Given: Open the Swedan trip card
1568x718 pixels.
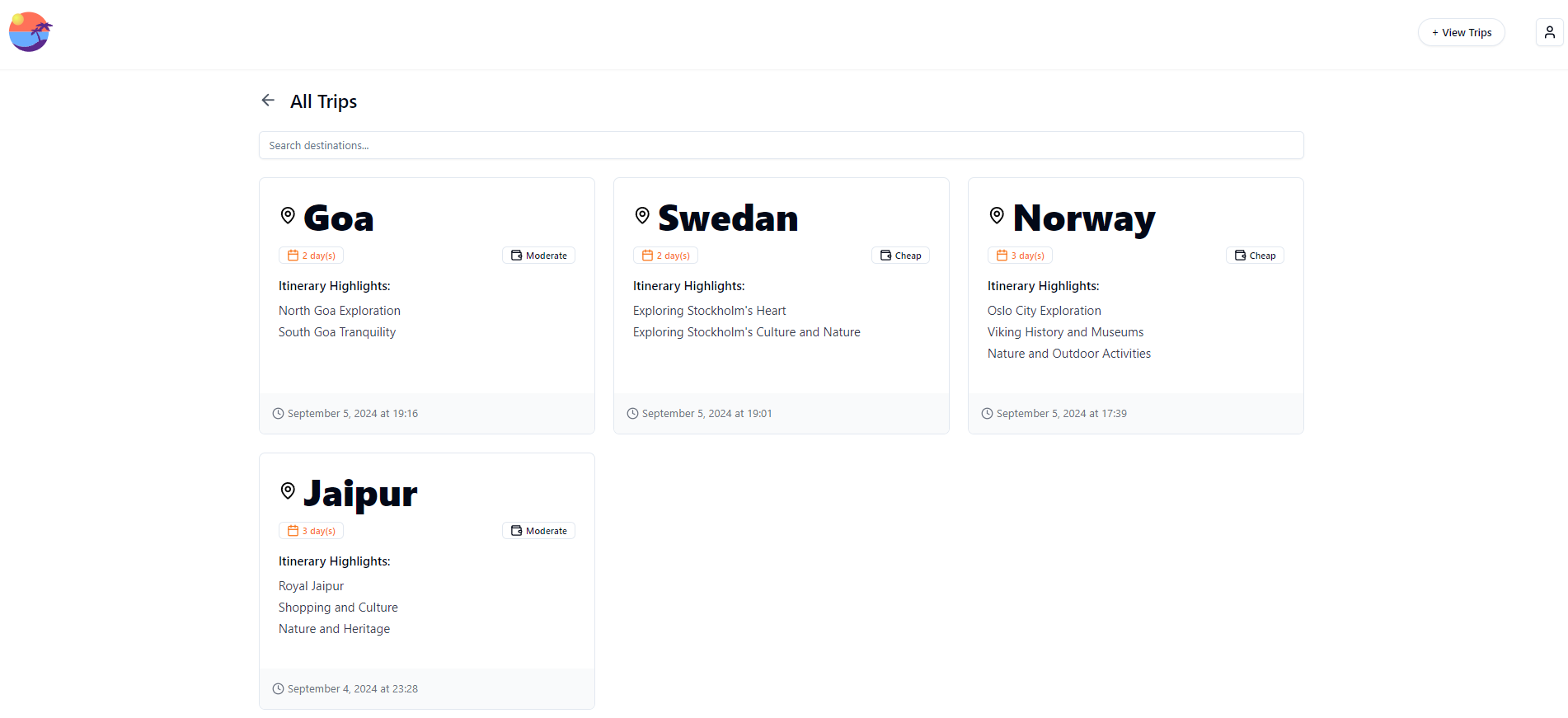Looking at the screenshot, I should (x=781, y=305).
